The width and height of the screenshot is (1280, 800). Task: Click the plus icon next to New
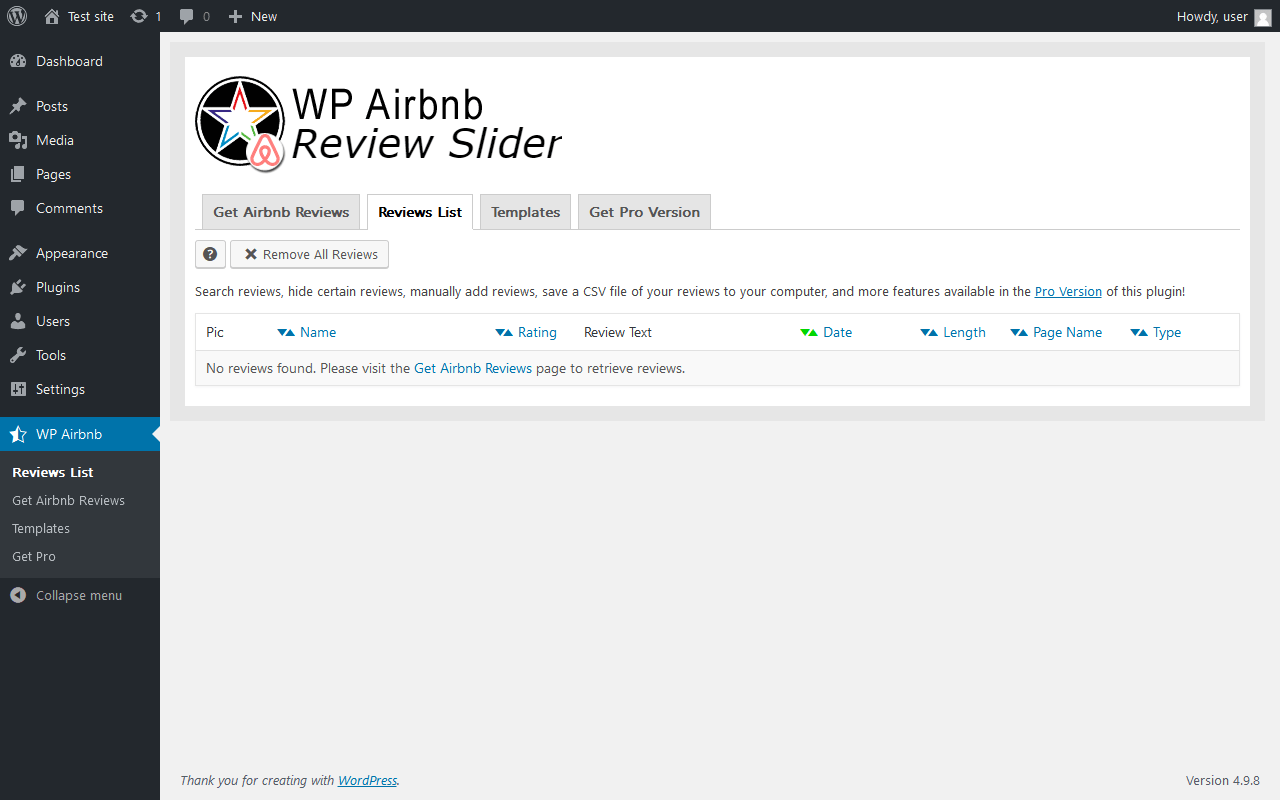[235, 16]
